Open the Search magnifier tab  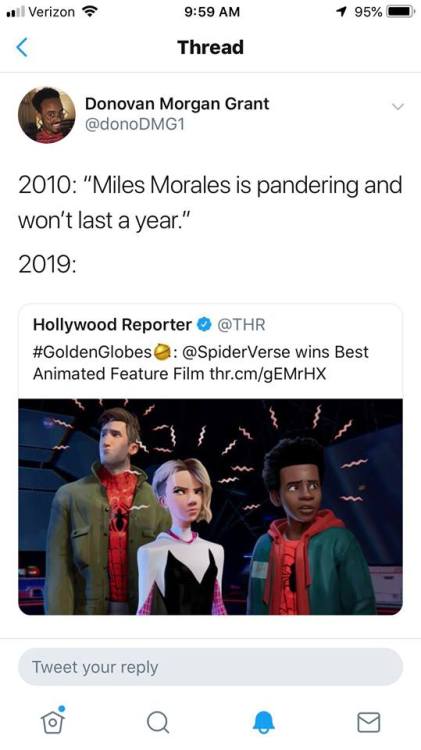[x=157, y=722]
